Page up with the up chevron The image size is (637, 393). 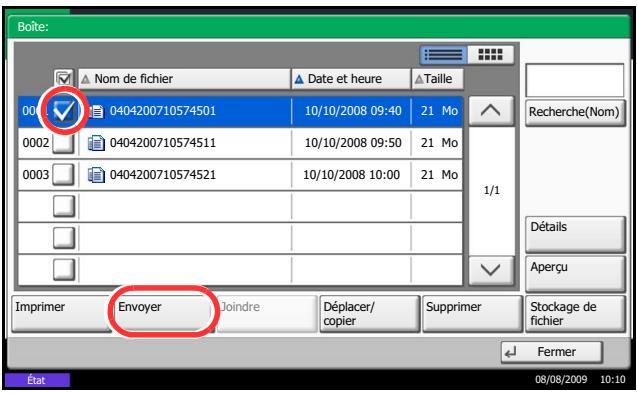491,111
